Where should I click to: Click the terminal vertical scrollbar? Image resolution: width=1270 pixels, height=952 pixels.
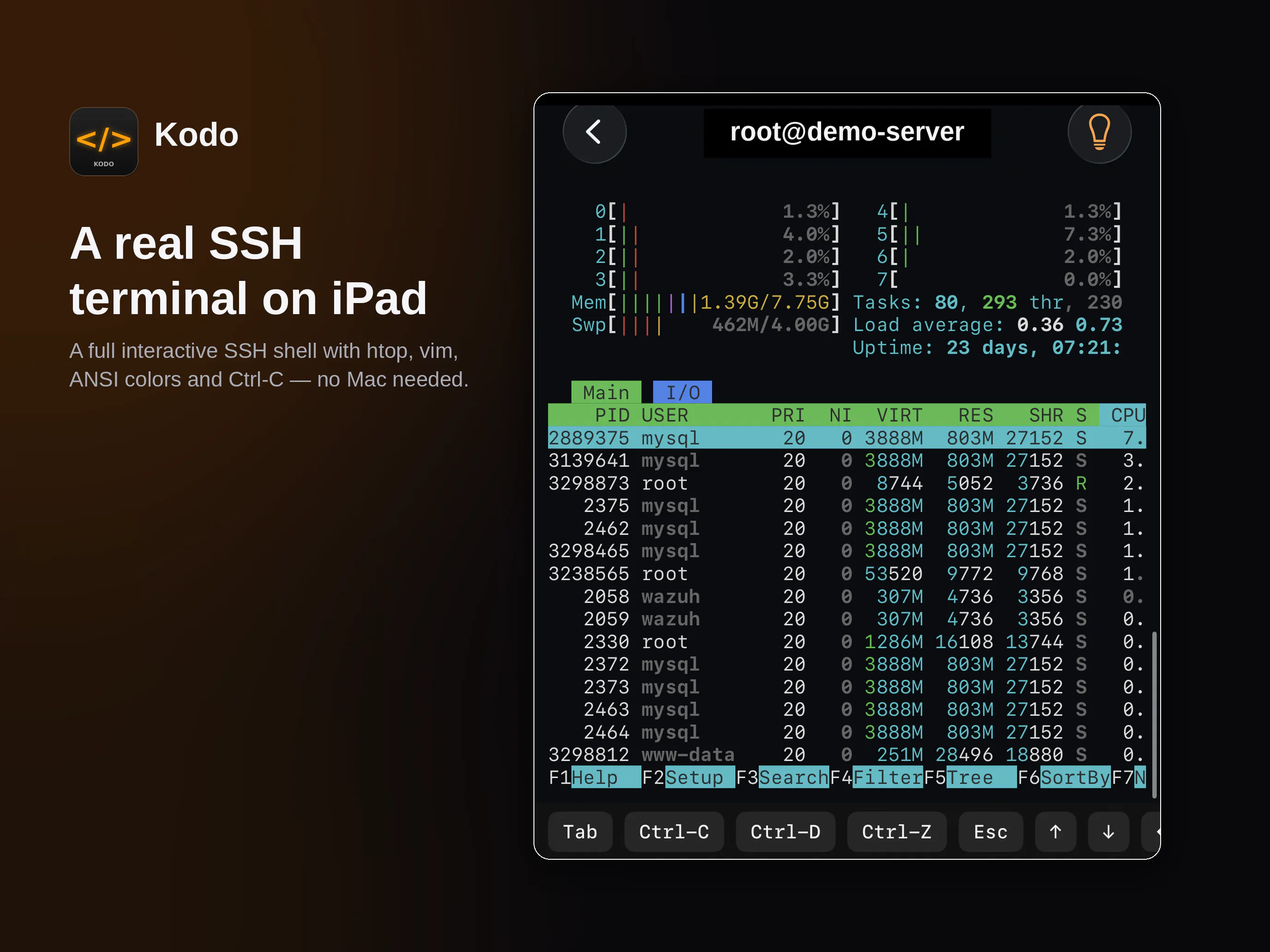point(1154,714)
